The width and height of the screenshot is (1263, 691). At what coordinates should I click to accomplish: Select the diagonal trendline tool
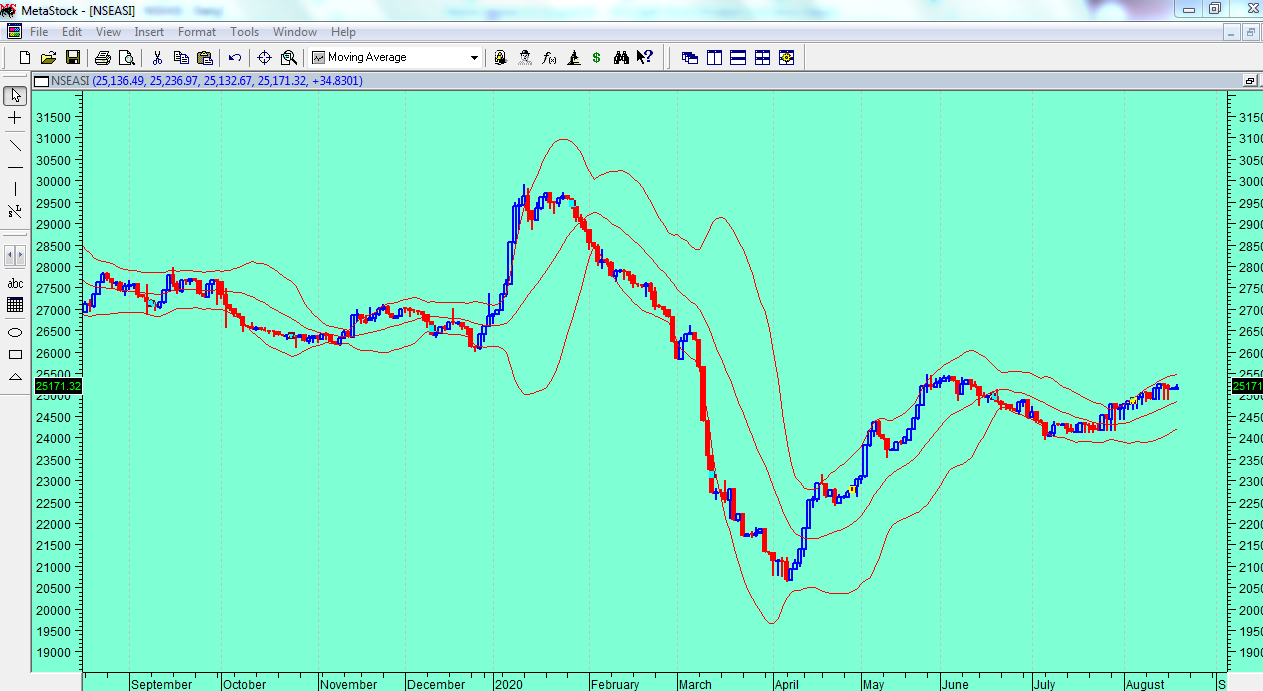click(x=15, y=145)
